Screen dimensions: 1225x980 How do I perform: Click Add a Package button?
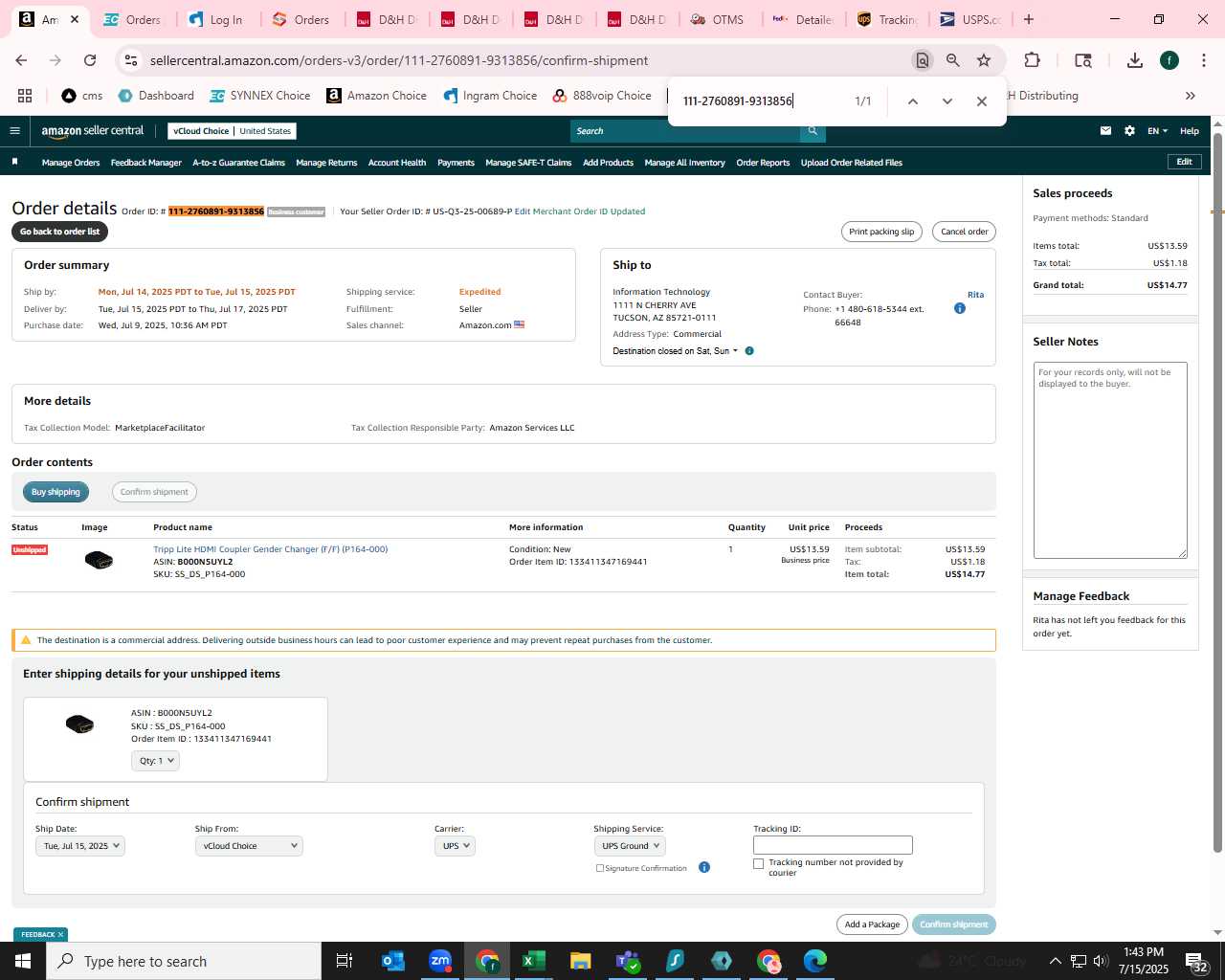[x=872, y=924]
